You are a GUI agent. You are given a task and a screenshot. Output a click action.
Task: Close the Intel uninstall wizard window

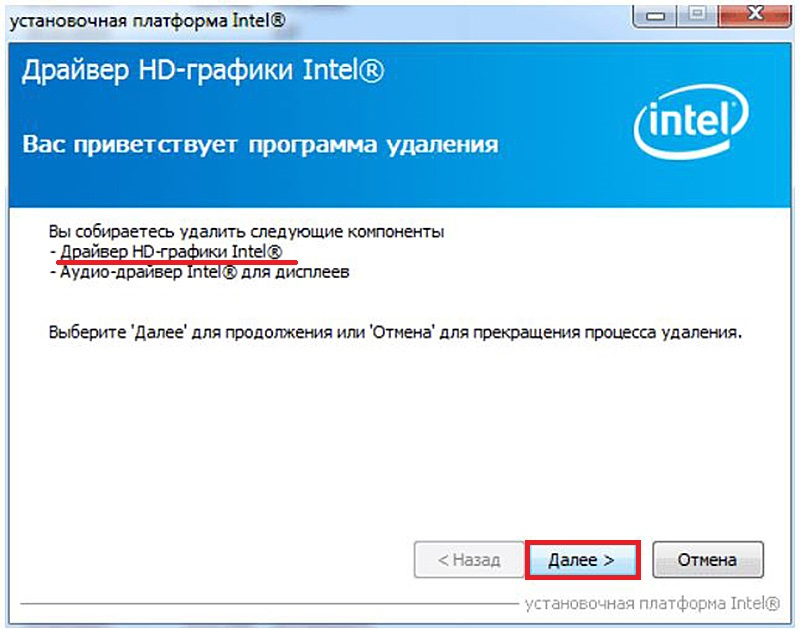pos(754,15)
